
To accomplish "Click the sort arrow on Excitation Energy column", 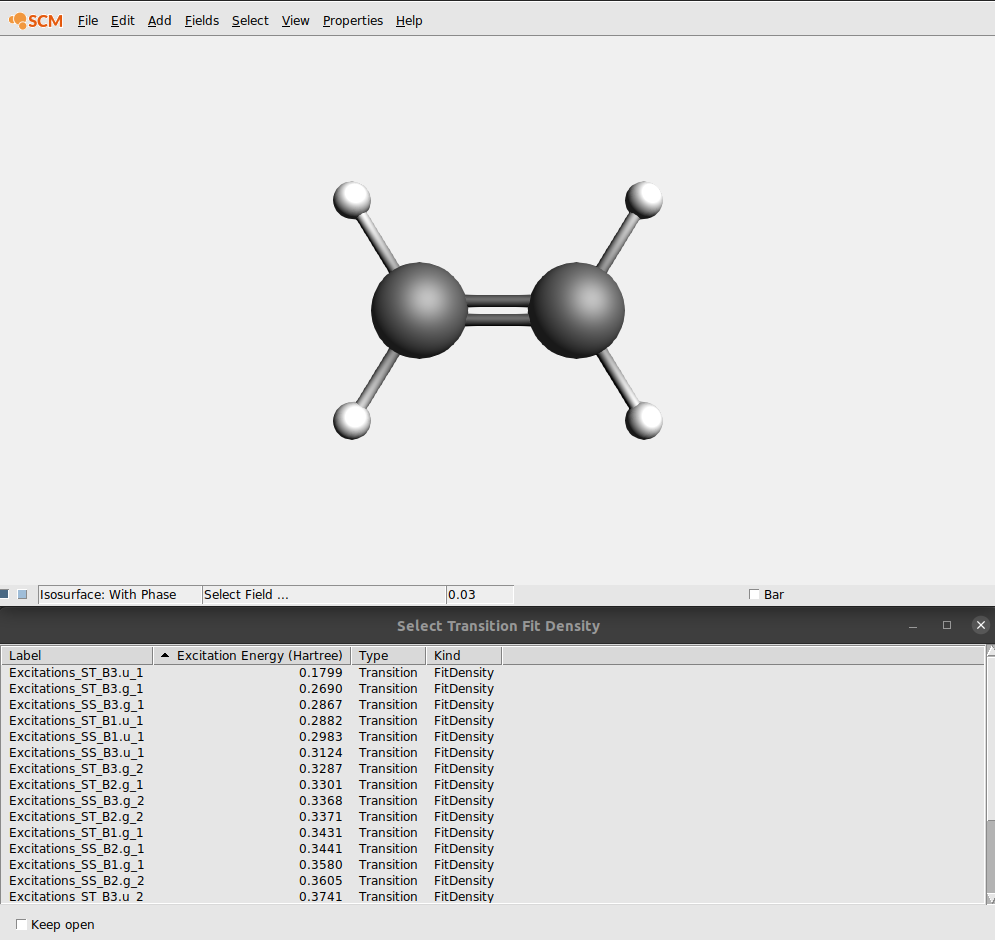I will pyautogui.click(x=165, y=655).
